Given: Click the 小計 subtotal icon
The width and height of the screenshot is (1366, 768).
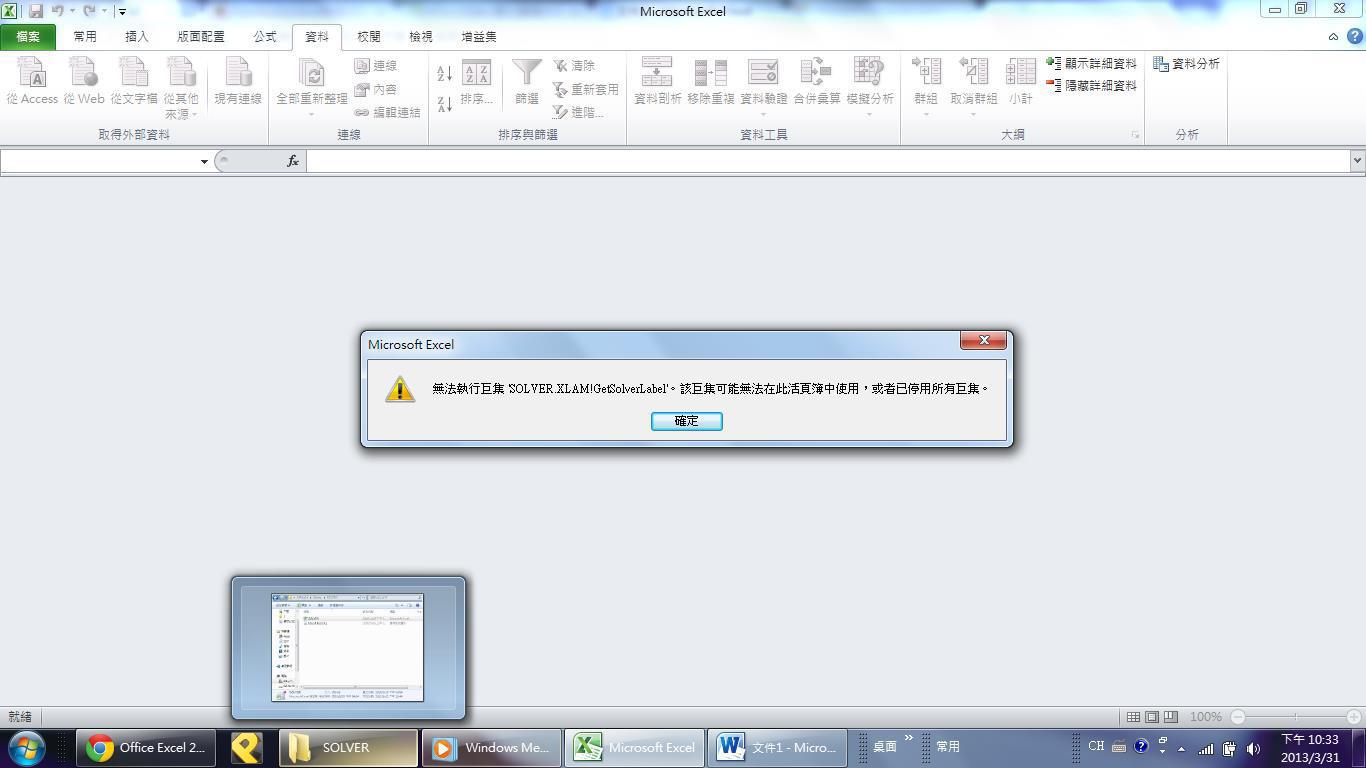Looking at the screenshot, I should click(1021, 80).
